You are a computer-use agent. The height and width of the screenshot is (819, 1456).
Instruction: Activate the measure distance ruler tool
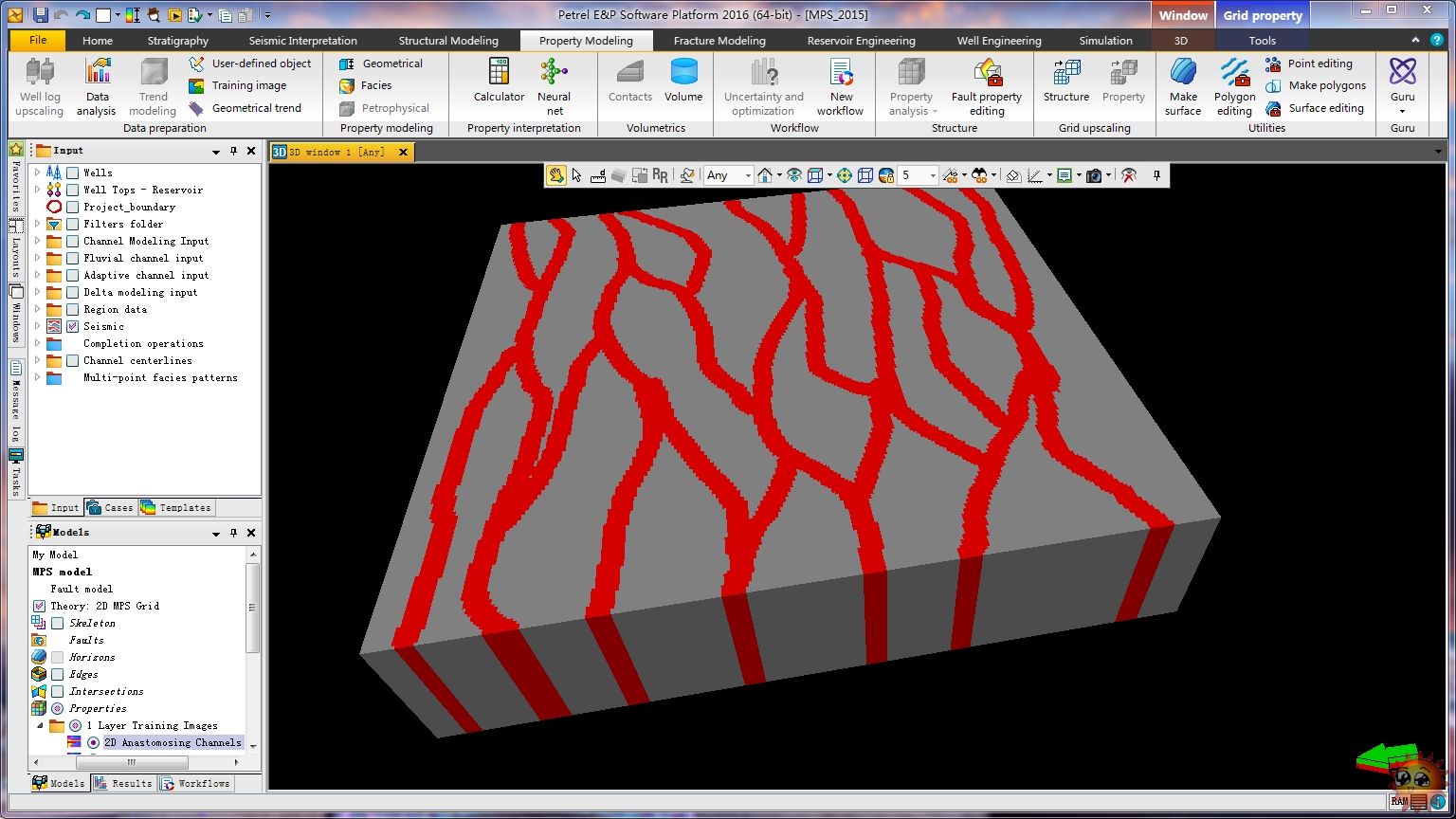(597, 175)
